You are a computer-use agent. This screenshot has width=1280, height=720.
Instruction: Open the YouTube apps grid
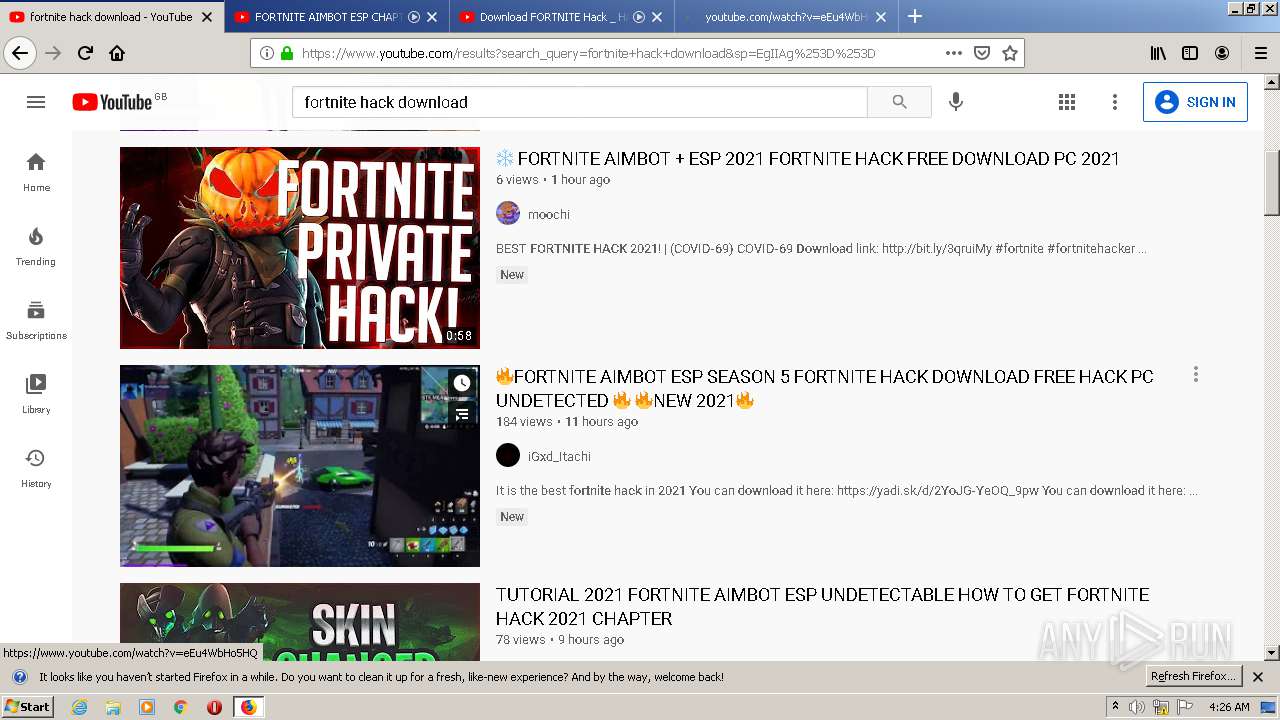click(x=1067, y=102)
